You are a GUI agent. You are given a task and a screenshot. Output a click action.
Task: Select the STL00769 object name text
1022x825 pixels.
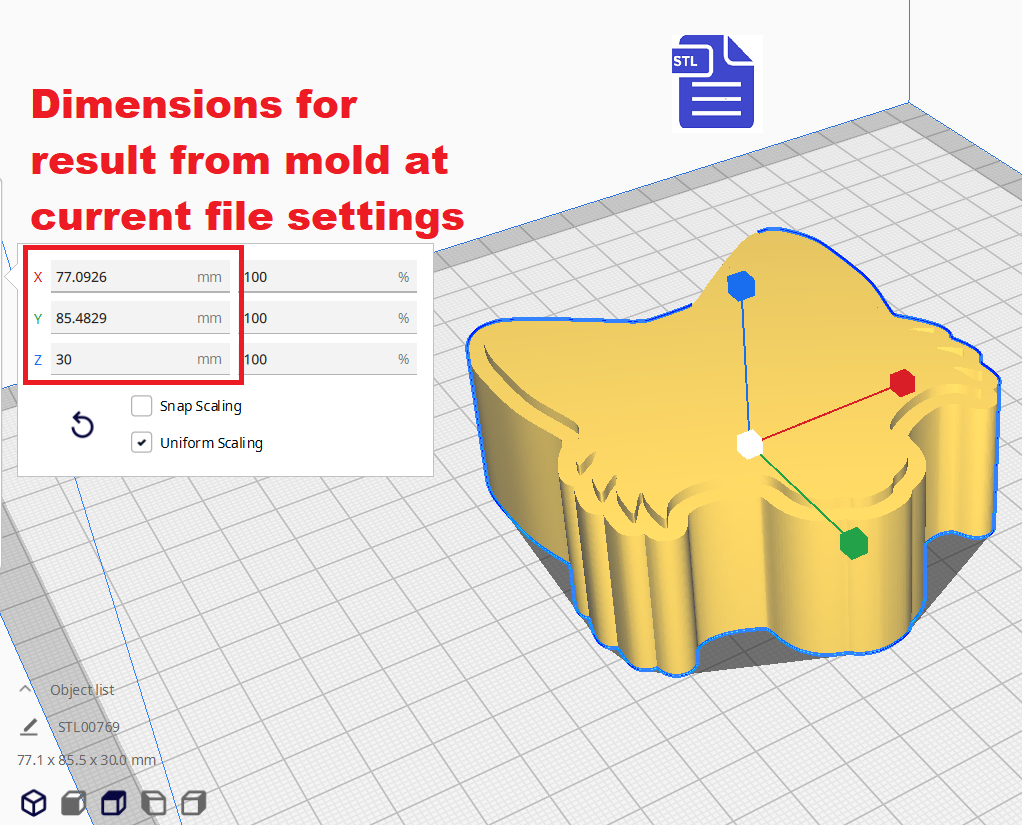click(89, 727)
